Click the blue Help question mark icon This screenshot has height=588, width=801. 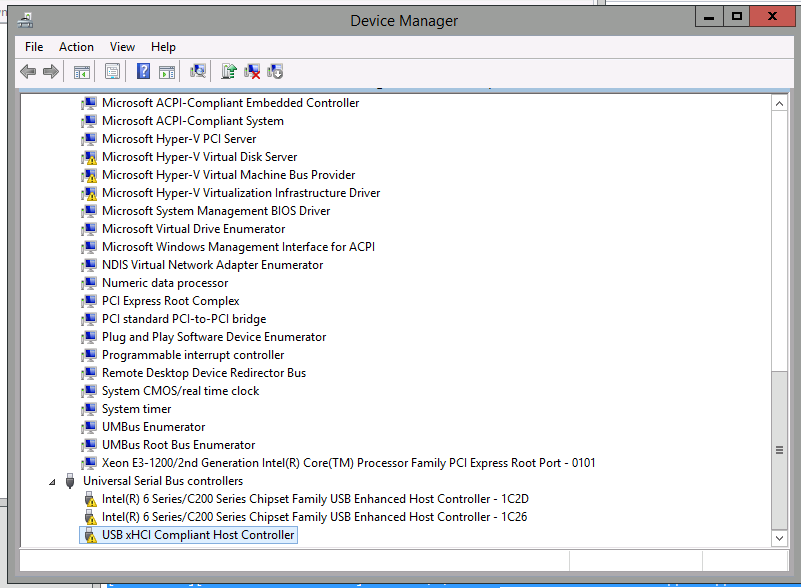tap(144, 71)
